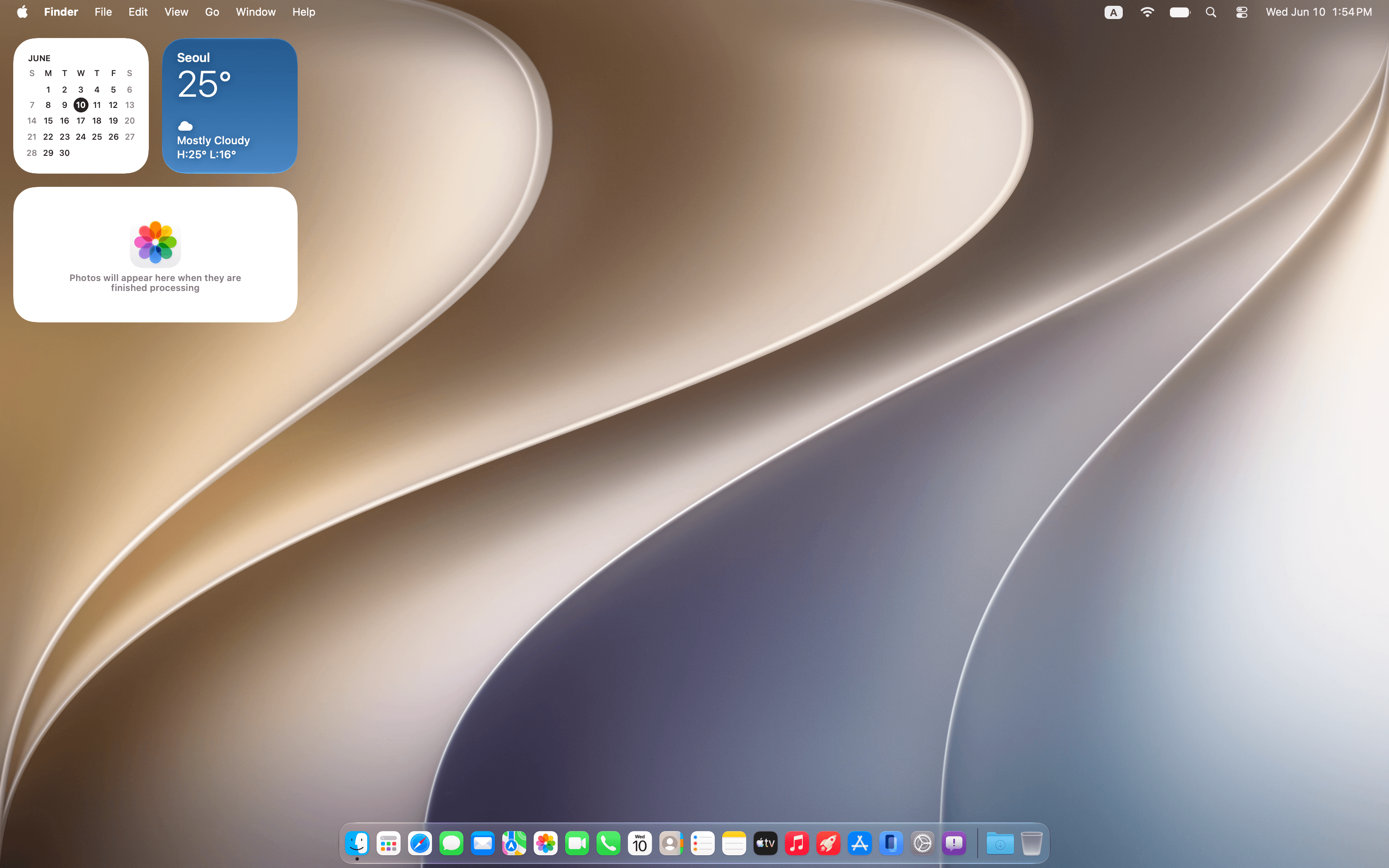Click the cloud icon in weather widget
This screenshot has width=1389, height=868.
click(x=185, y=126)
